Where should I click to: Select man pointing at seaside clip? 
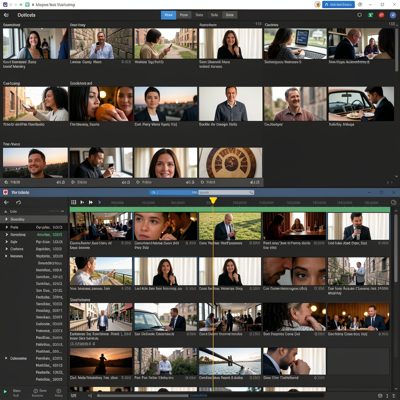tap(101, 271)
